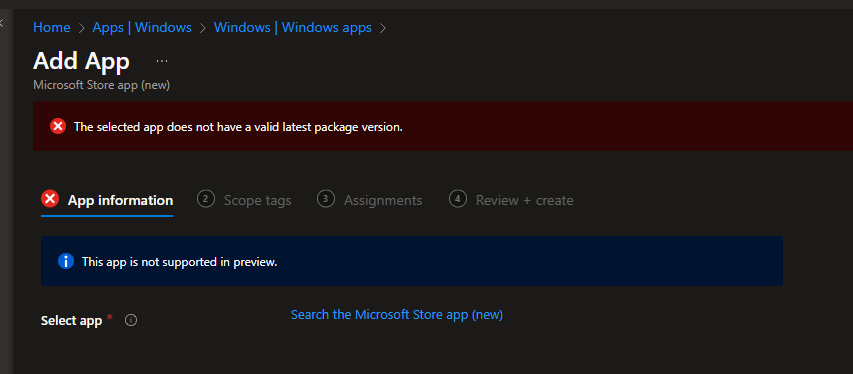Click the step 4 circle icon
The image size is (853, 374).
[458, 199]
